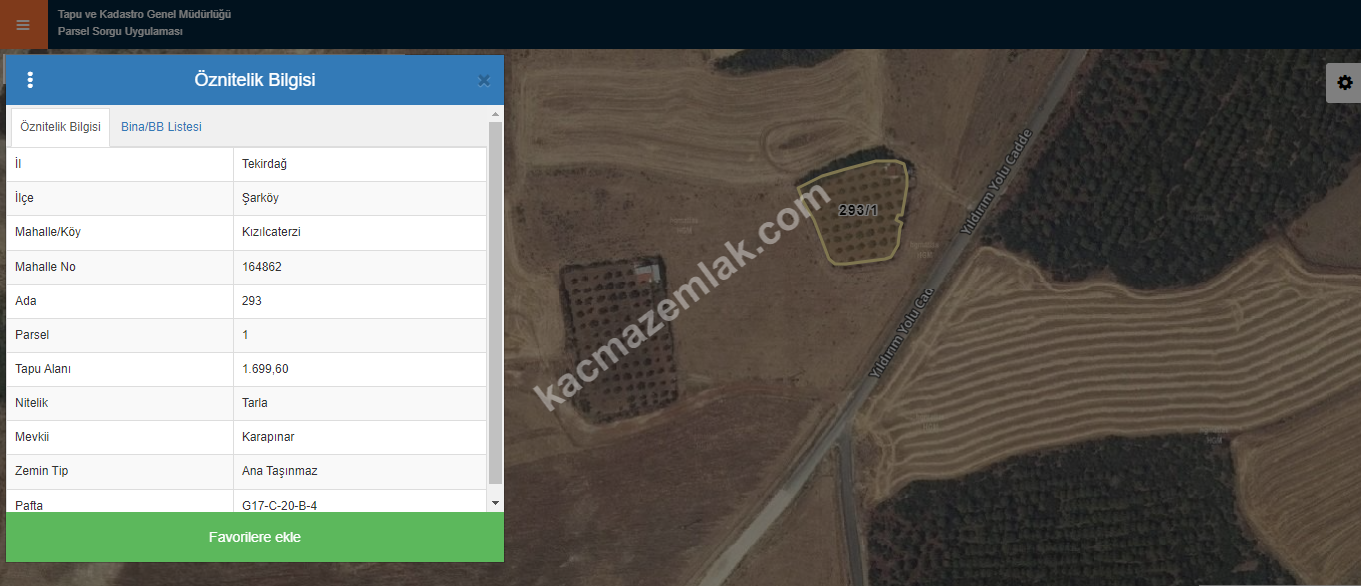
Task: Click the Parsel Sorgu Uygulaması header title
Action: point(120,32)
